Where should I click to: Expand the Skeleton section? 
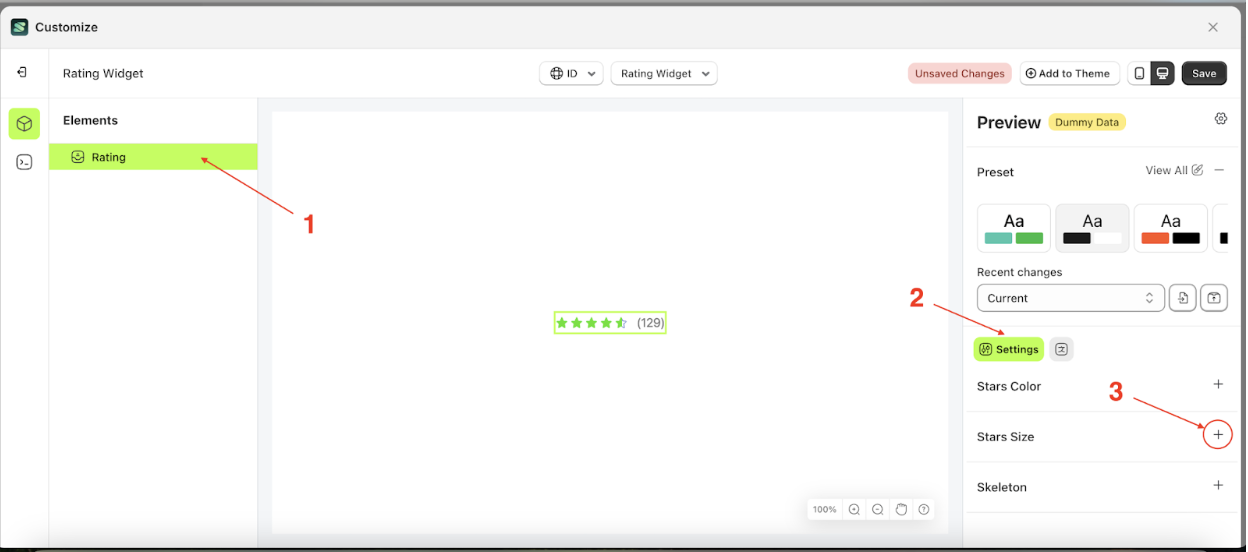point(1218,486)
